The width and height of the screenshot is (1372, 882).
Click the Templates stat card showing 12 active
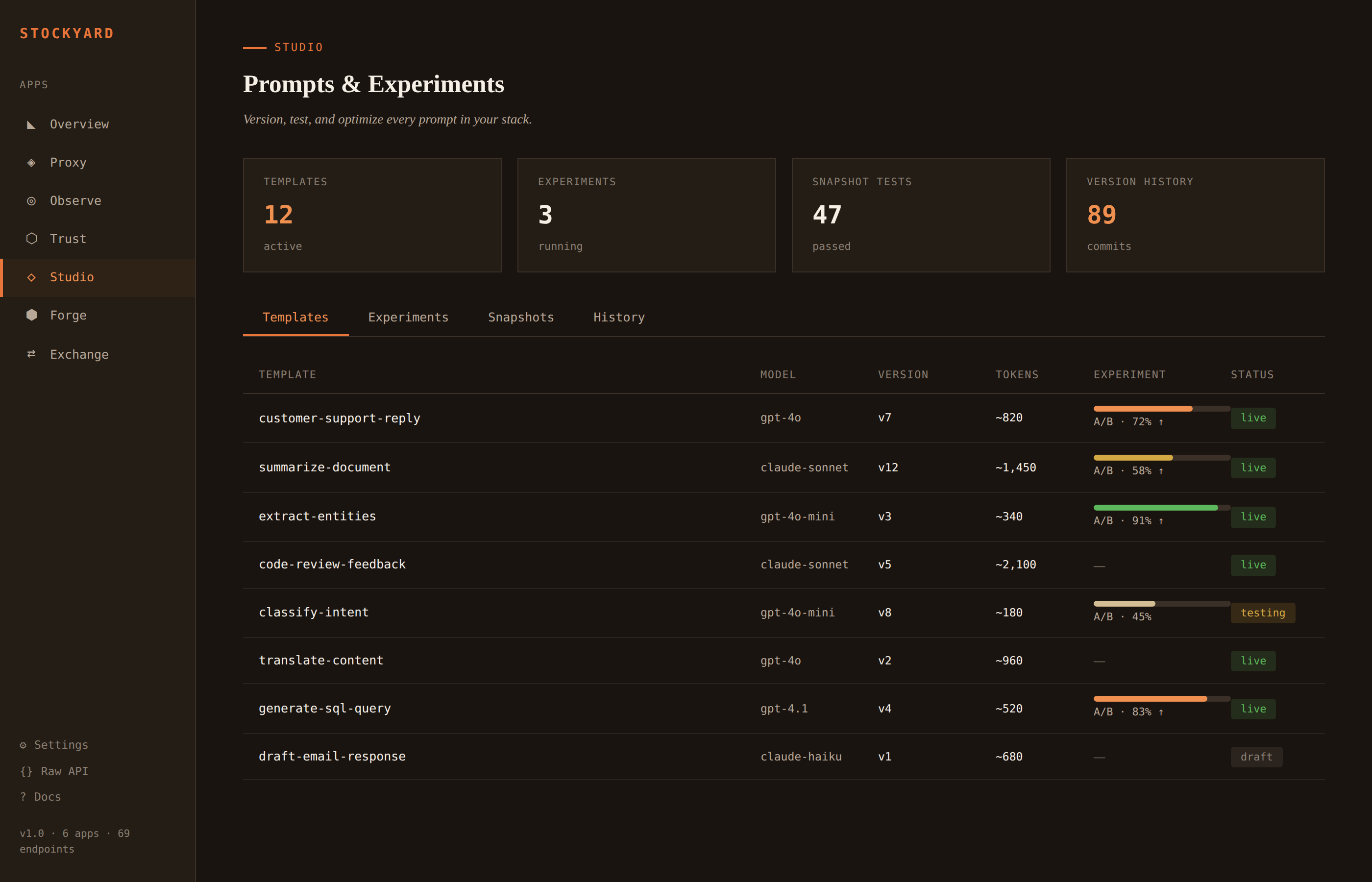(x=372, y=215)
